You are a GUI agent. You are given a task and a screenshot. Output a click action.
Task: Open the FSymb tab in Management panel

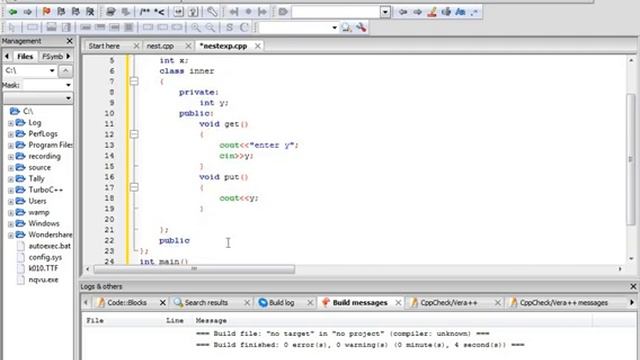pyautogui.click(x=52, y=56)
